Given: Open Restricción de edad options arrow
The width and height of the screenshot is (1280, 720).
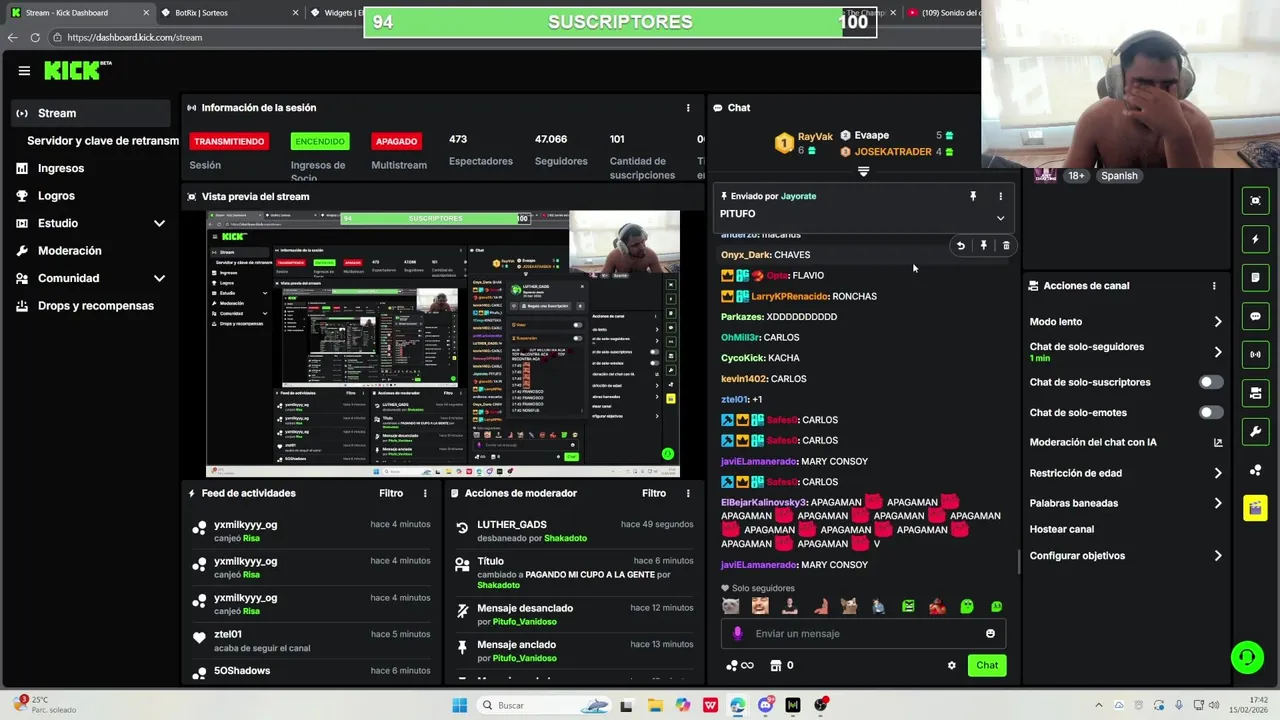Looking at the screenshot, I should 1218,473.
